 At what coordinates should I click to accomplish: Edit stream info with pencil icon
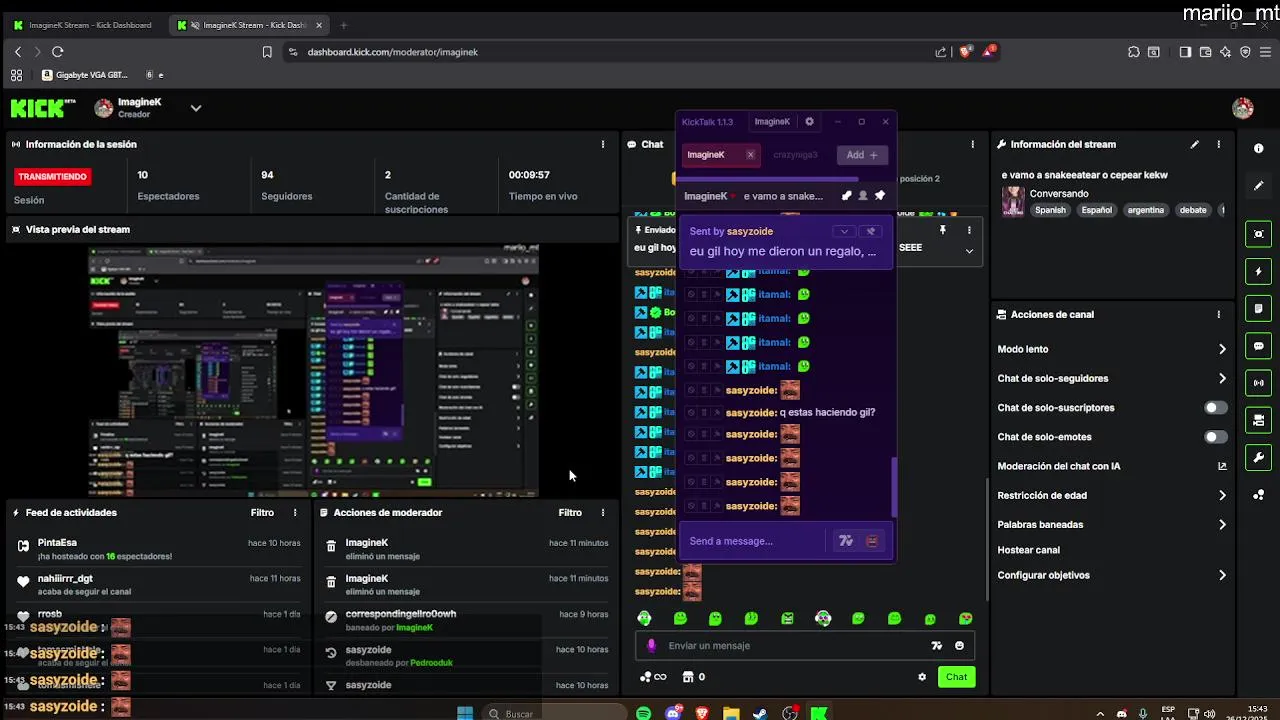point(1194,145)
